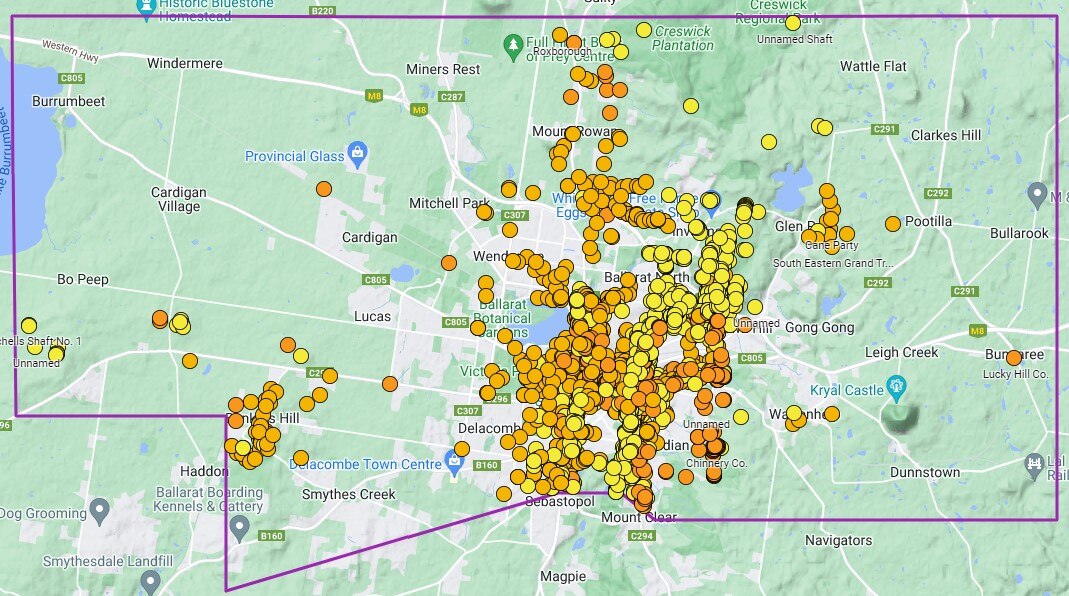The image size is (1069, 596).
Task: Open the Delacombe Town Centre shopping icon
Action: point(455,463)
